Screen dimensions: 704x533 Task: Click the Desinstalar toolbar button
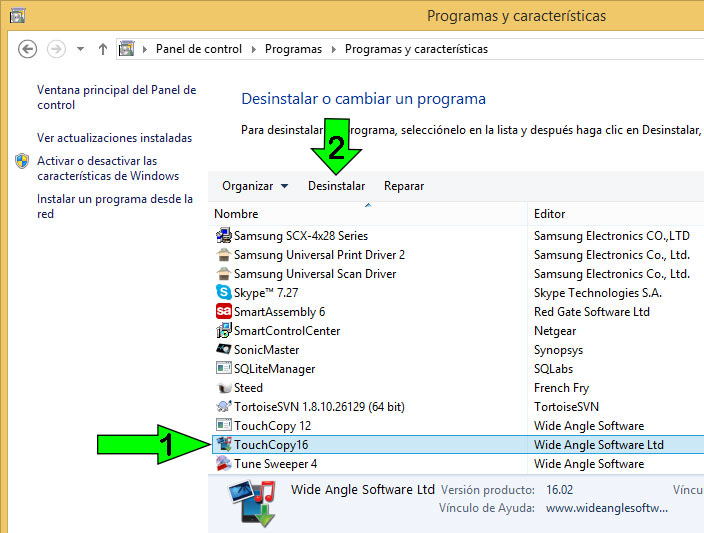(x=336, y=186)
